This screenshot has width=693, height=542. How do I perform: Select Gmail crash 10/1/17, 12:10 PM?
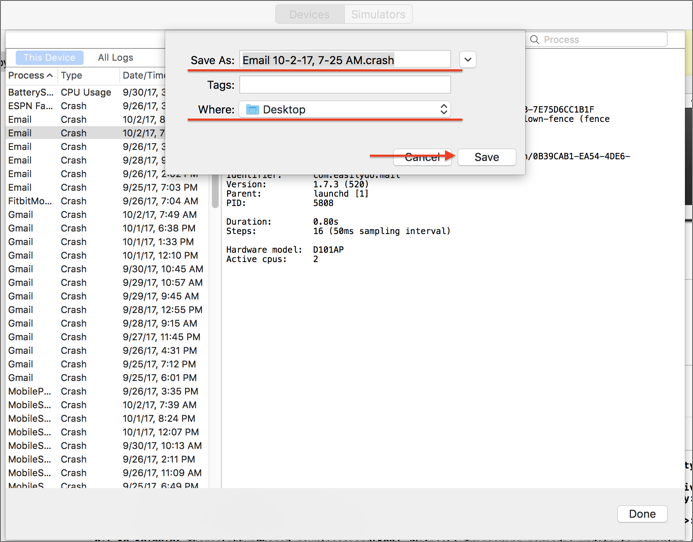[x=107, y=256]
